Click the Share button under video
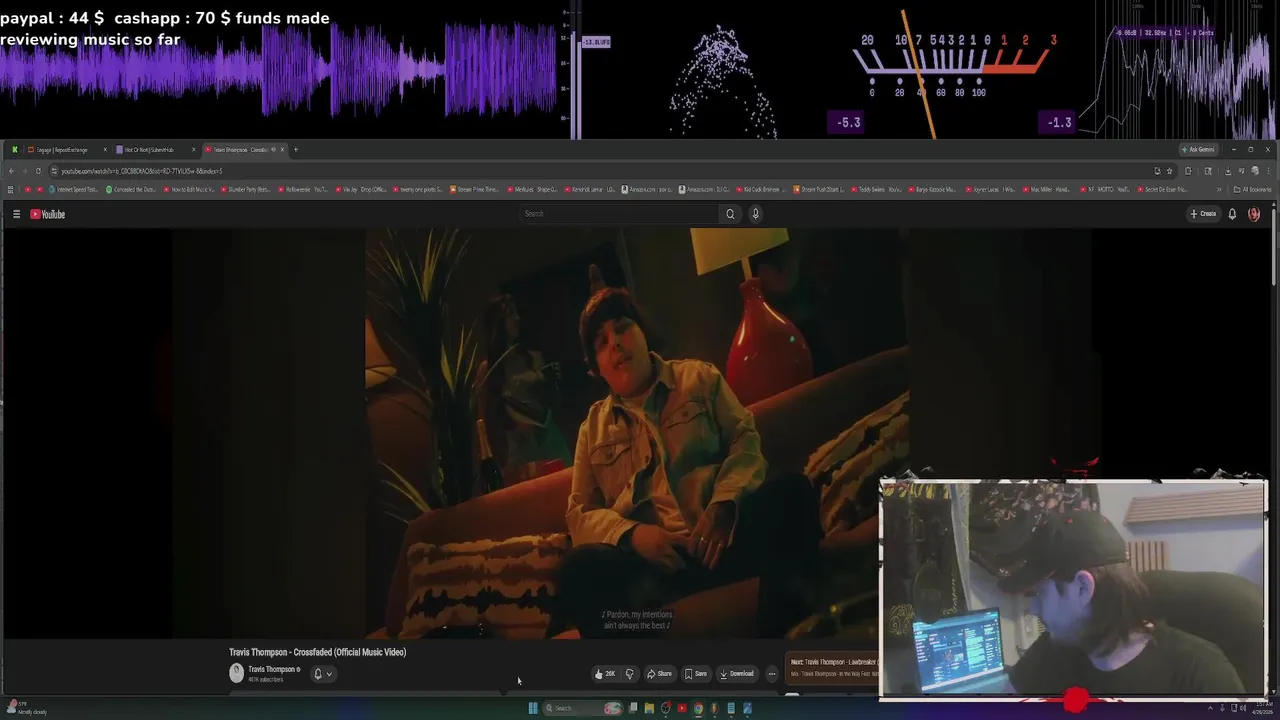This screenshot has width=1280, height=720. tap(659, 674)
